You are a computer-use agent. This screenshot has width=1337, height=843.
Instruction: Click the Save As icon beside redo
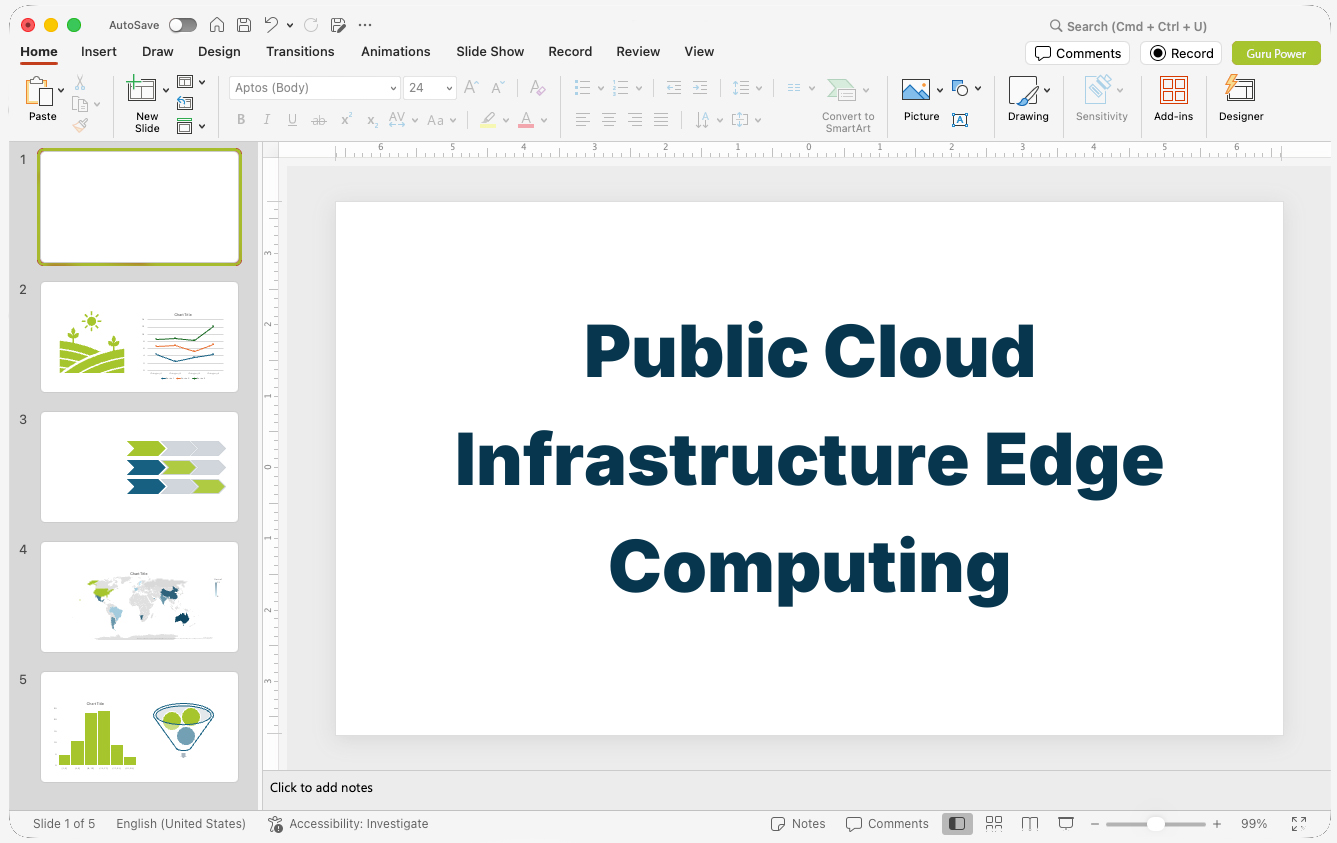point(338,25)
